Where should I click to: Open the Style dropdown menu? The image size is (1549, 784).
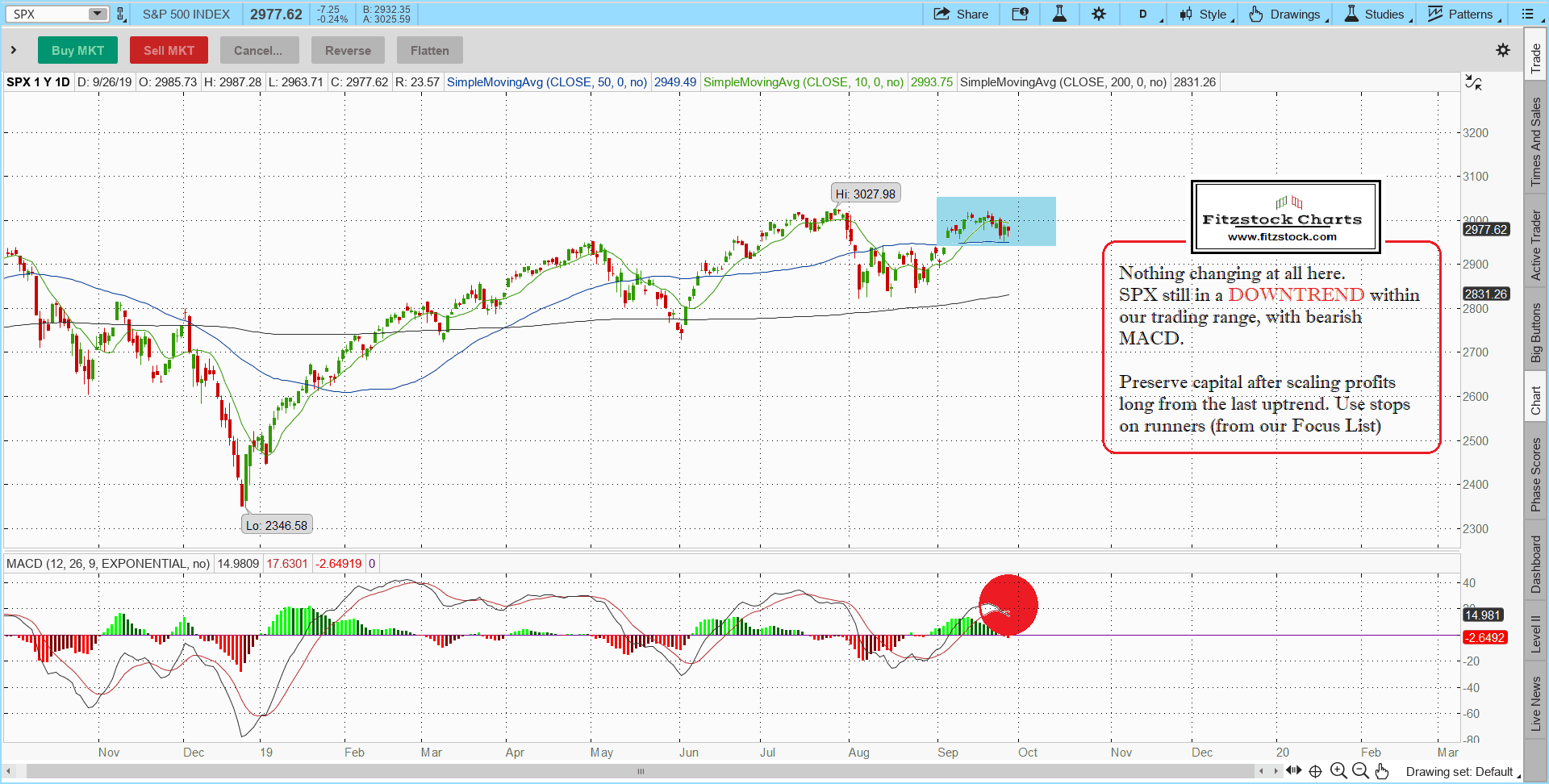[x=1206, y=15]
